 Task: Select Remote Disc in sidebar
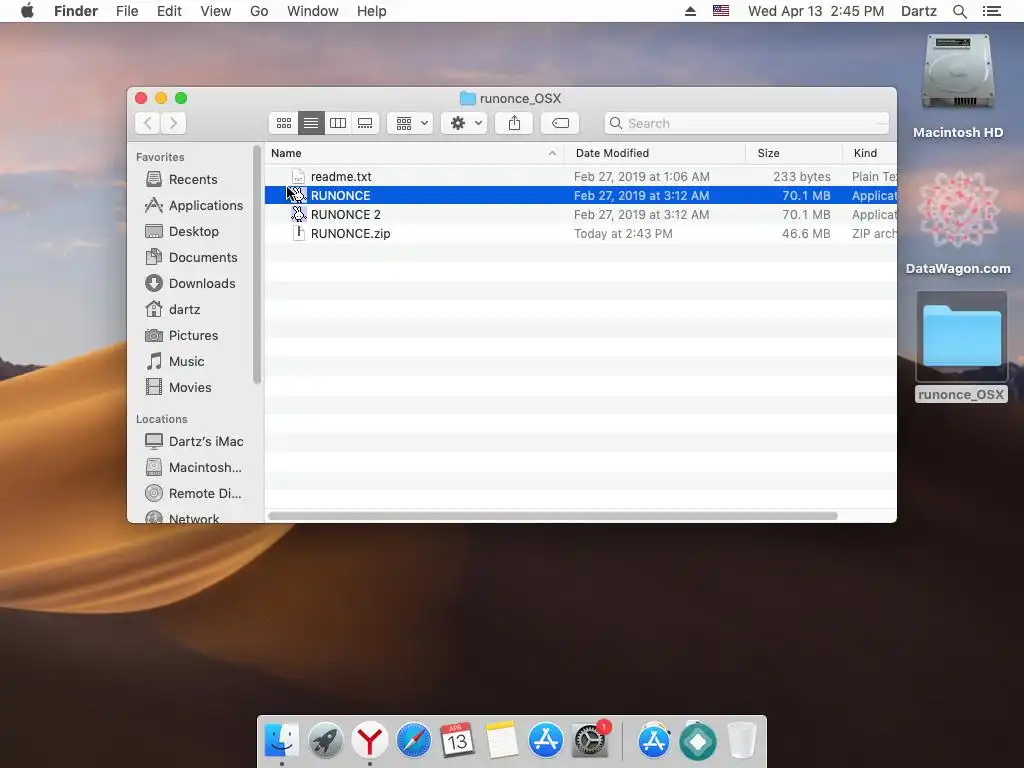(x=193, y=494)
